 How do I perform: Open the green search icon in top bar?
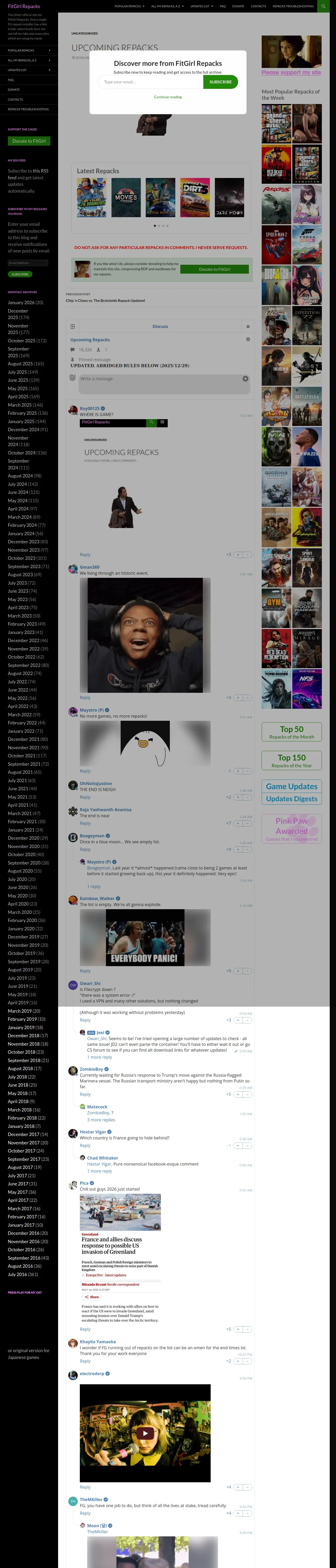[324, 6]
